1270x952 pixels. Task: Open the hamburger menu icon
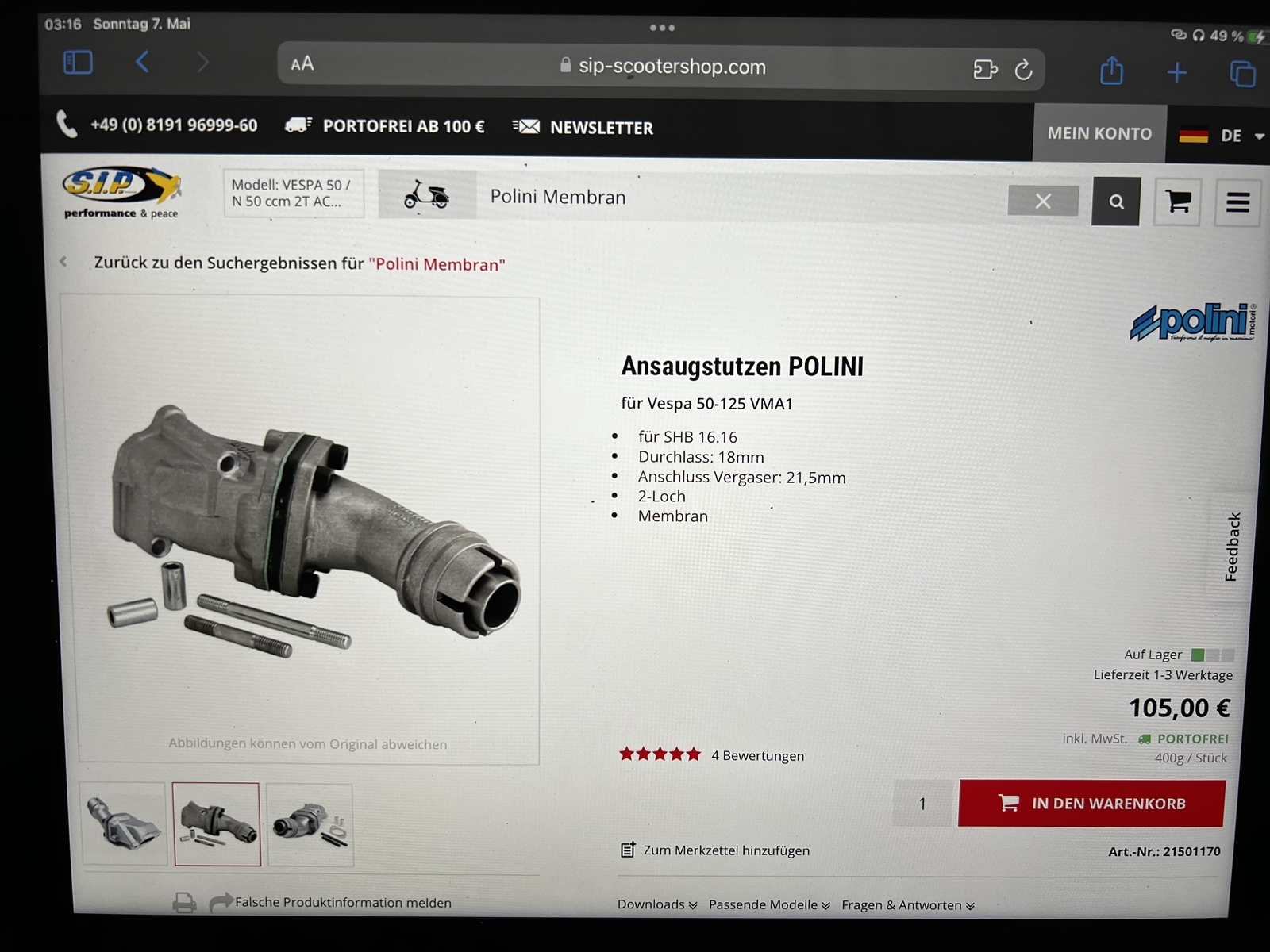point(1237,202)
